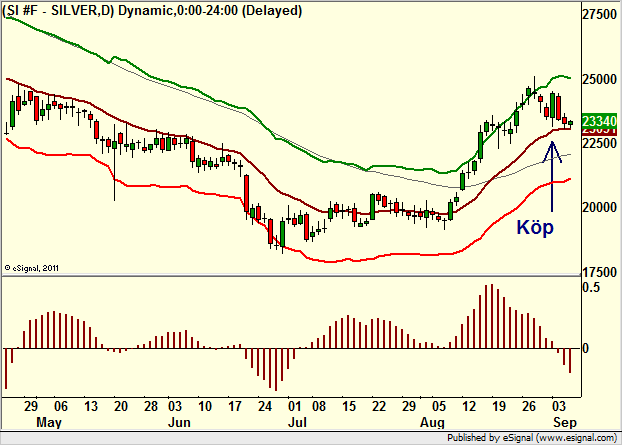
Task: Click the 0.5 oscillator scale label
Action: (591, 287)
